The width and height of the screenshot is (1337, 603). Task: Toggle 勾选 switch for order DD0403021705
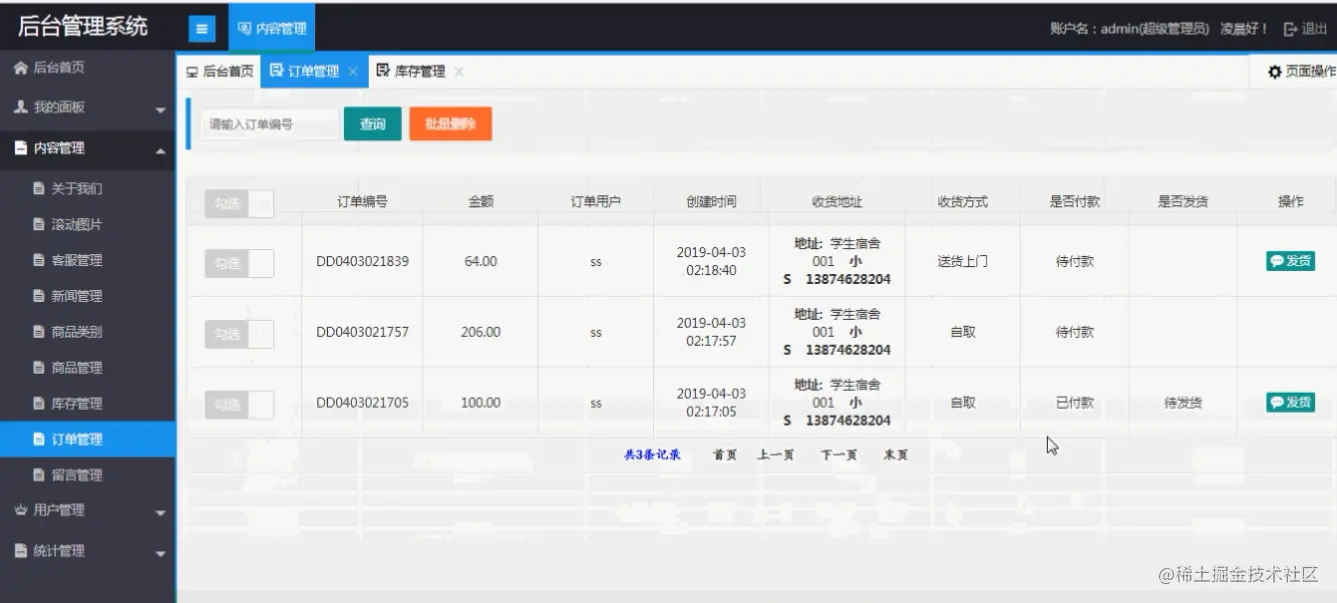coord(239,404)
